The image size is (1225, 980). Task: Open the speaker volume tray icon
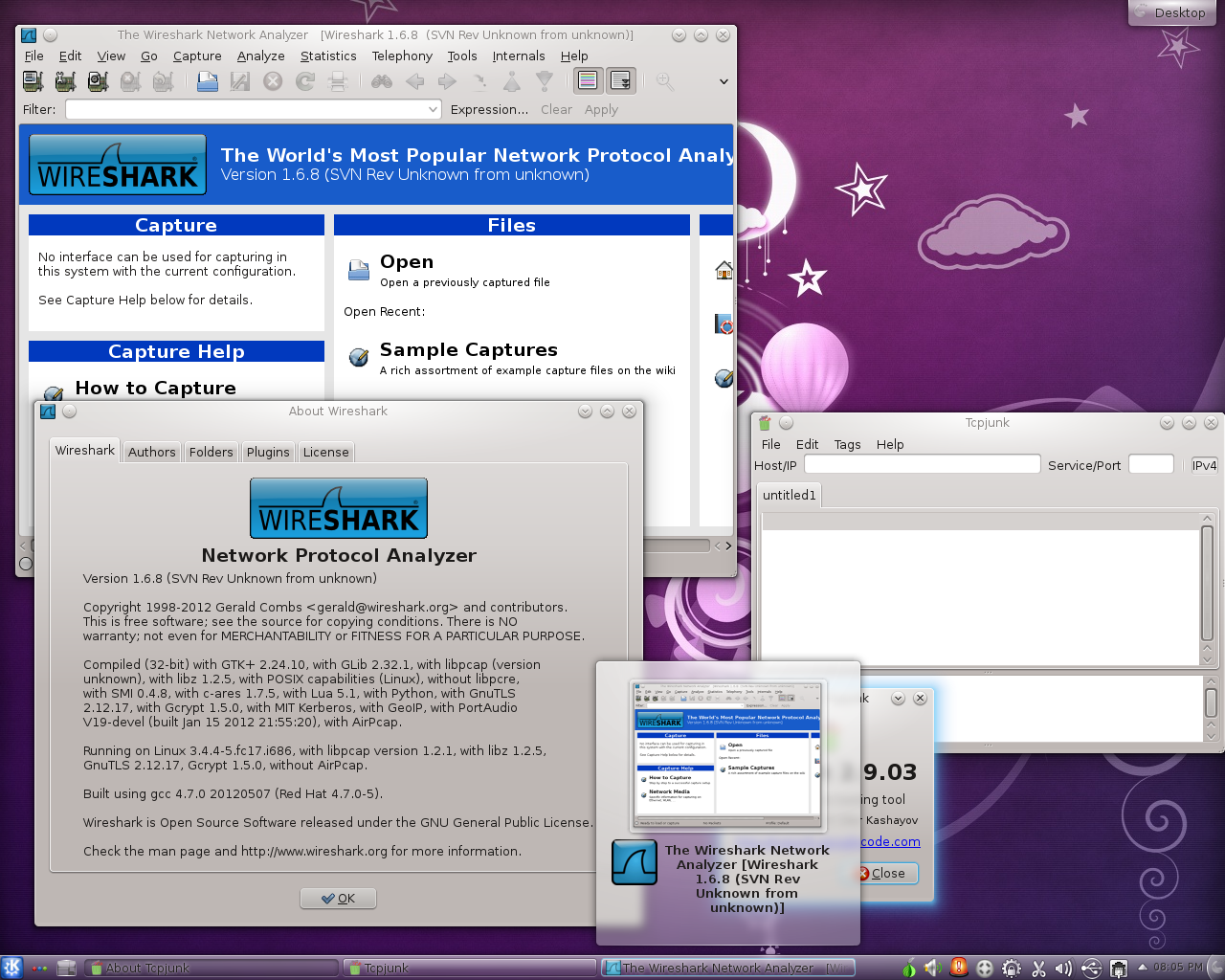[1063, 969]
